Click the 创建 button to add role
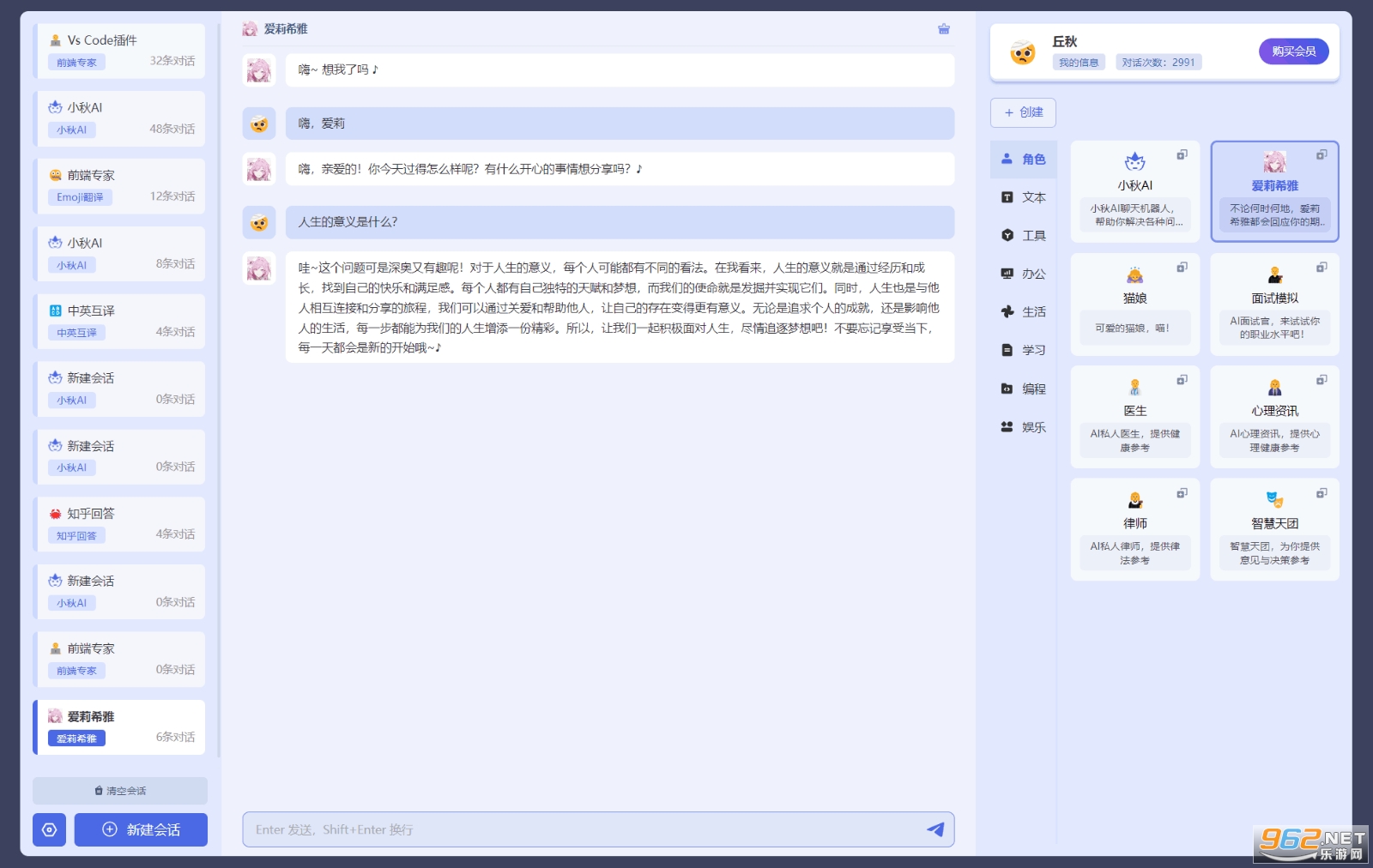The height and width of the screenshot is (868, 1373). coord(1023,112)
